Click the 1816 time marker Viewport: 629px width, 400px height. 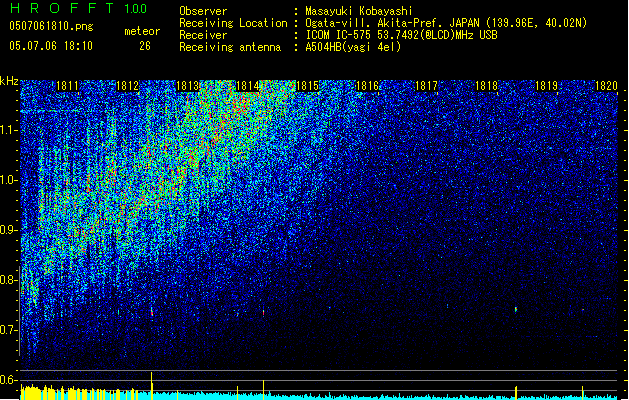367,85
